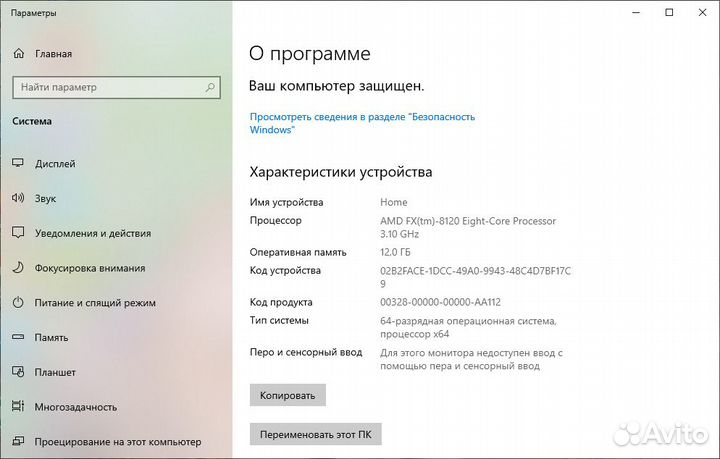Click the Копировать button
The width and height of the screenshot is (720, 459).
287,395
